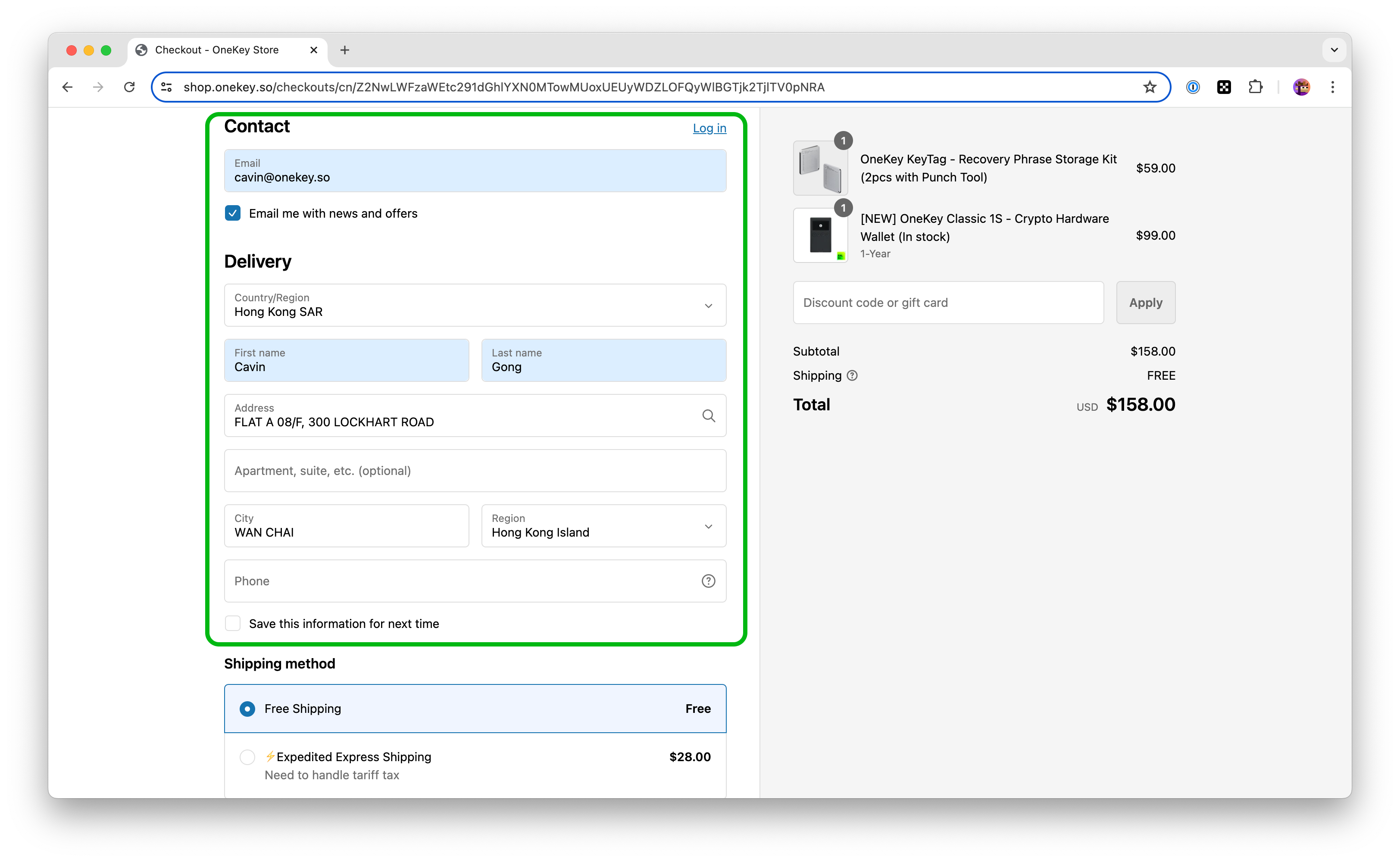Click the Shipping info question icon

[x=852, y=376]
